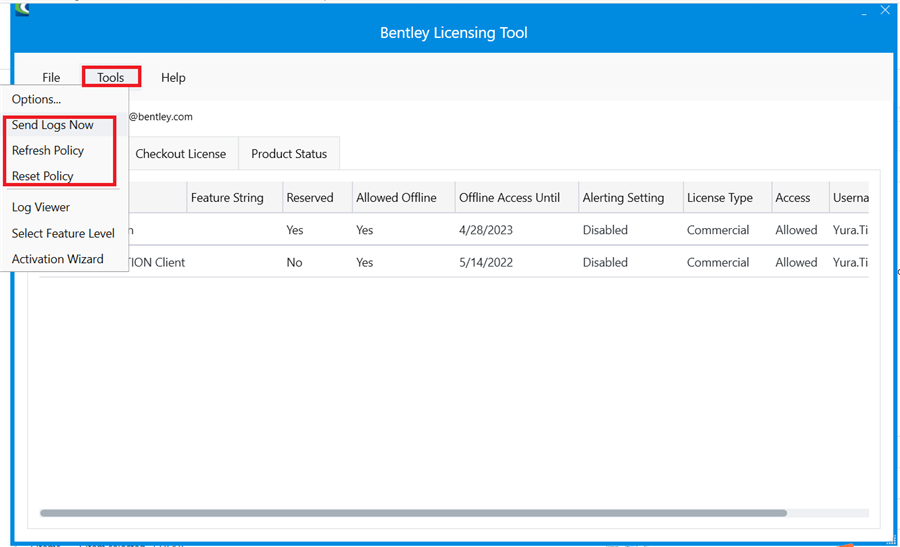Select the row expiring 5/14/2022

(487, 262)
